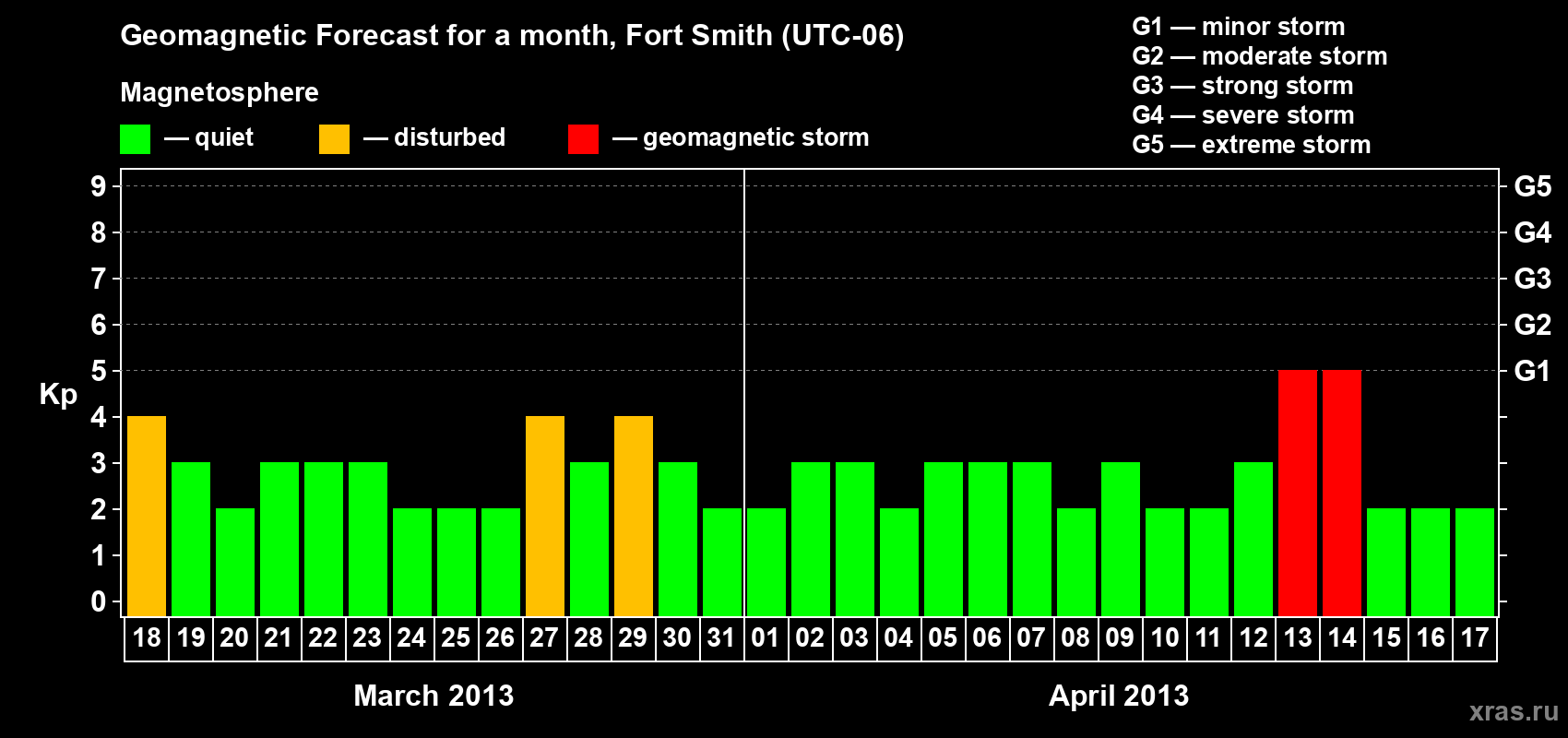The image size is (1568, 738).
Task: Select the green bar for April 01
Action: pyautogui.click(x=766, y=563)
